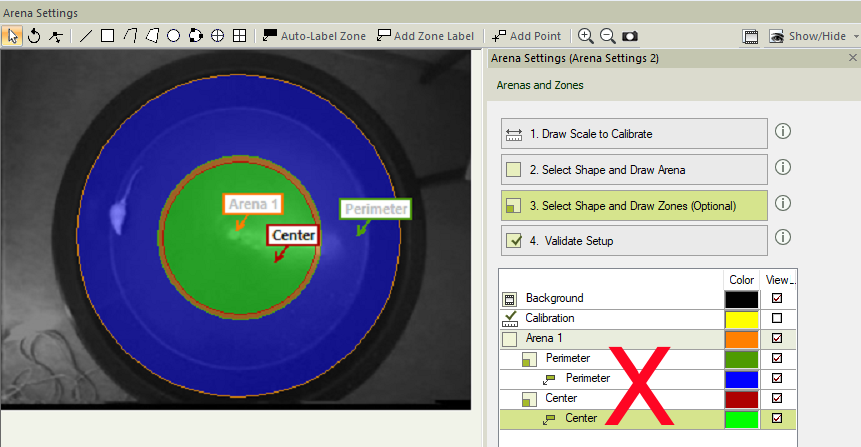Close the Arena Settings panel
The image size is (861, 447).
(x=852, y=58)
